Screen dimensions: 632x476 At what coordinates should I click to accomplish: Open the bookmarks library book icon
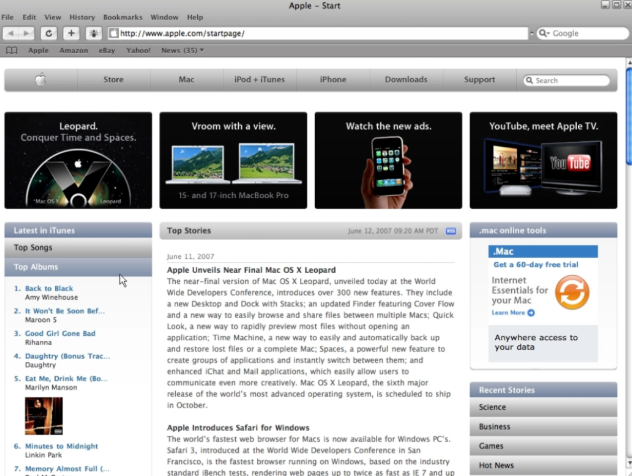click(12, 49)
